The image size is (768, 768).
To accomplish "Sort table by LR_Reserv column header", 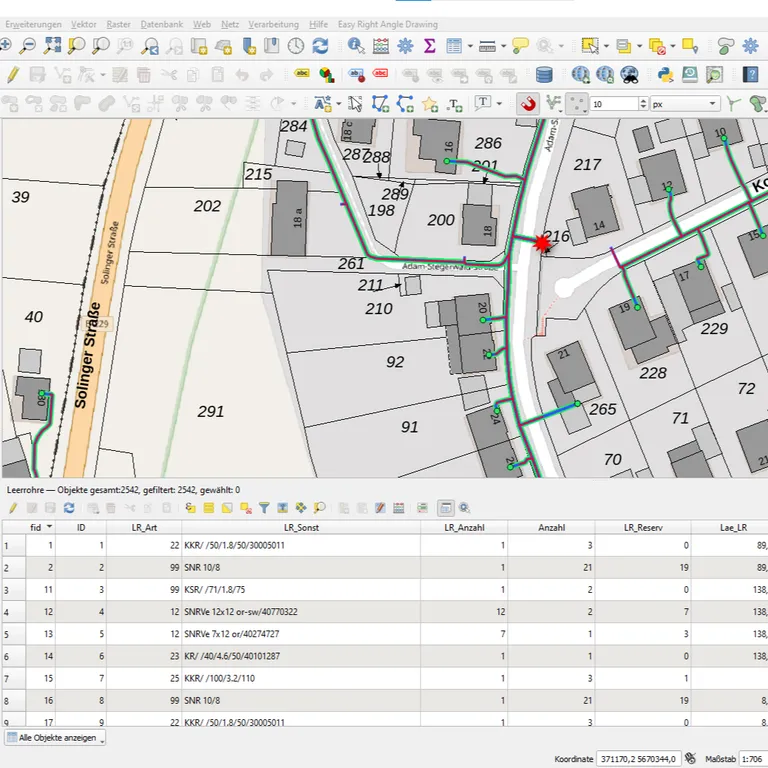I will [643, 528].
